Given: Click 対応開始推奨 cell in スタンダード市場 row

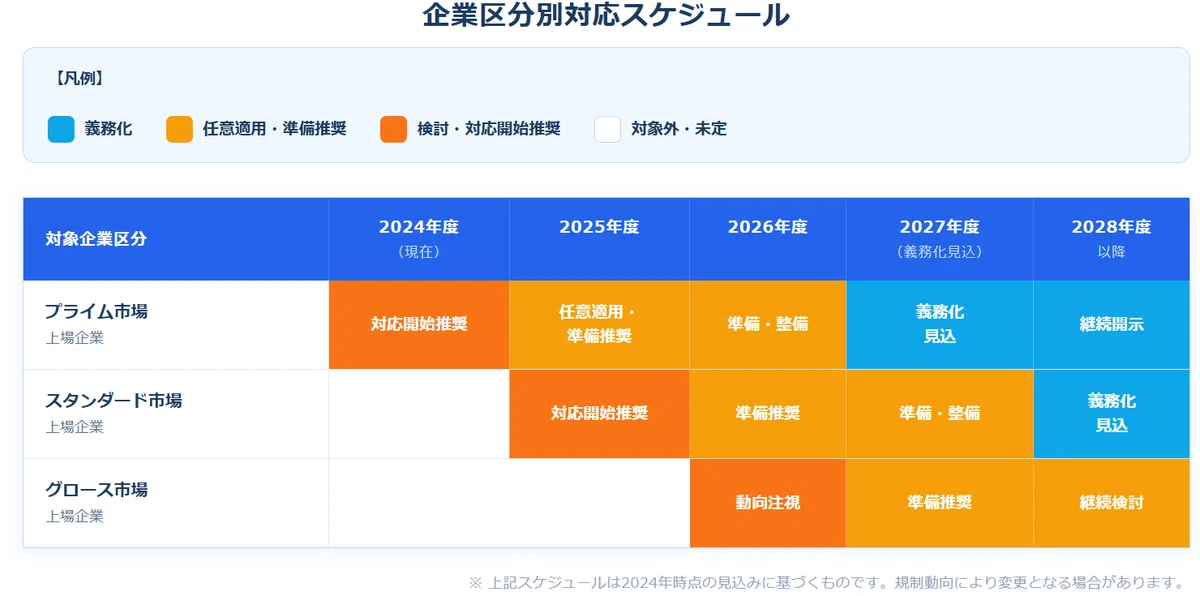Looking at the screenshot, I should point(600,414).
